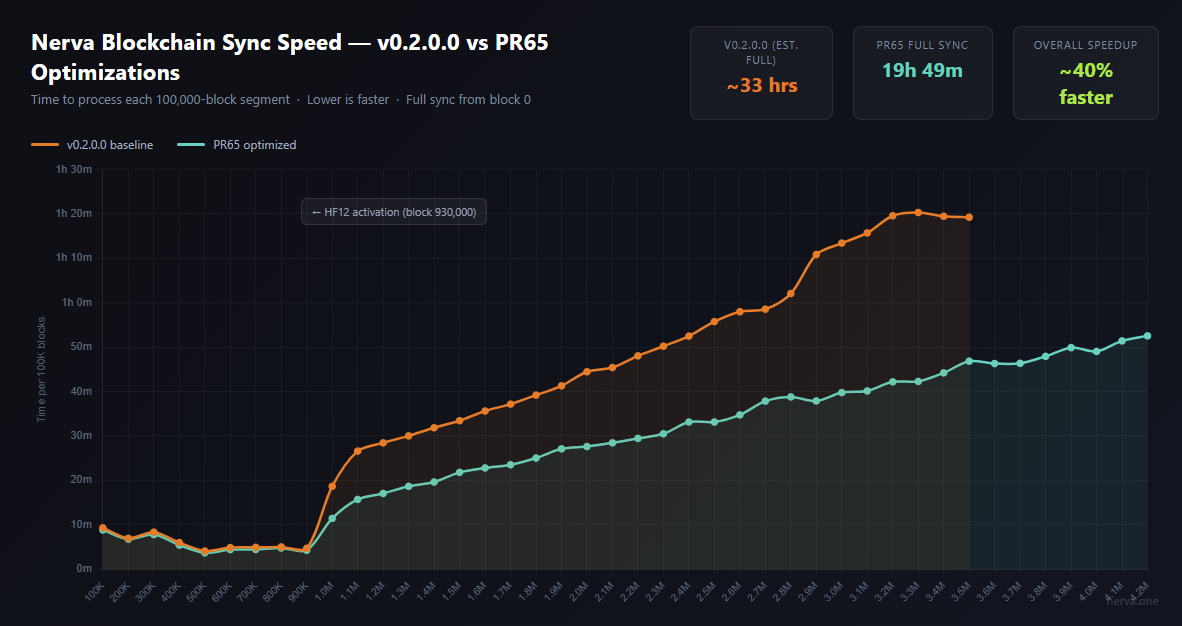Select the orange baseline point at 2.9M
Screen dimensions: 1182x626
coord(816,254)
